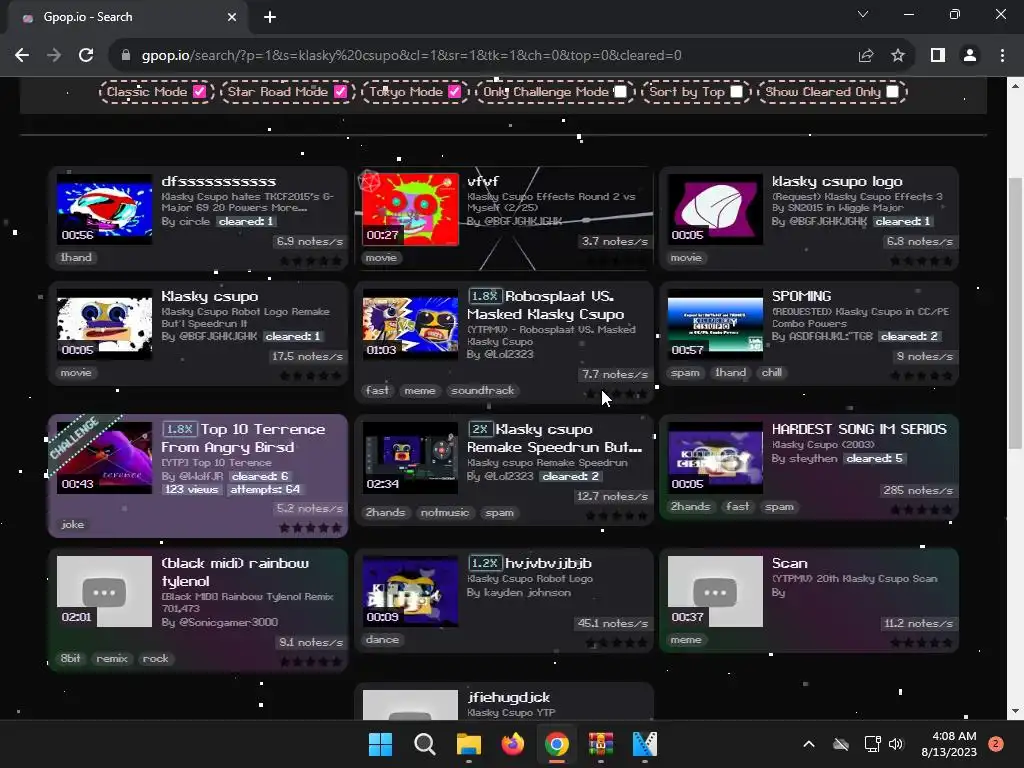Open (black midi) rainbow tylenol title

[235, 572]
